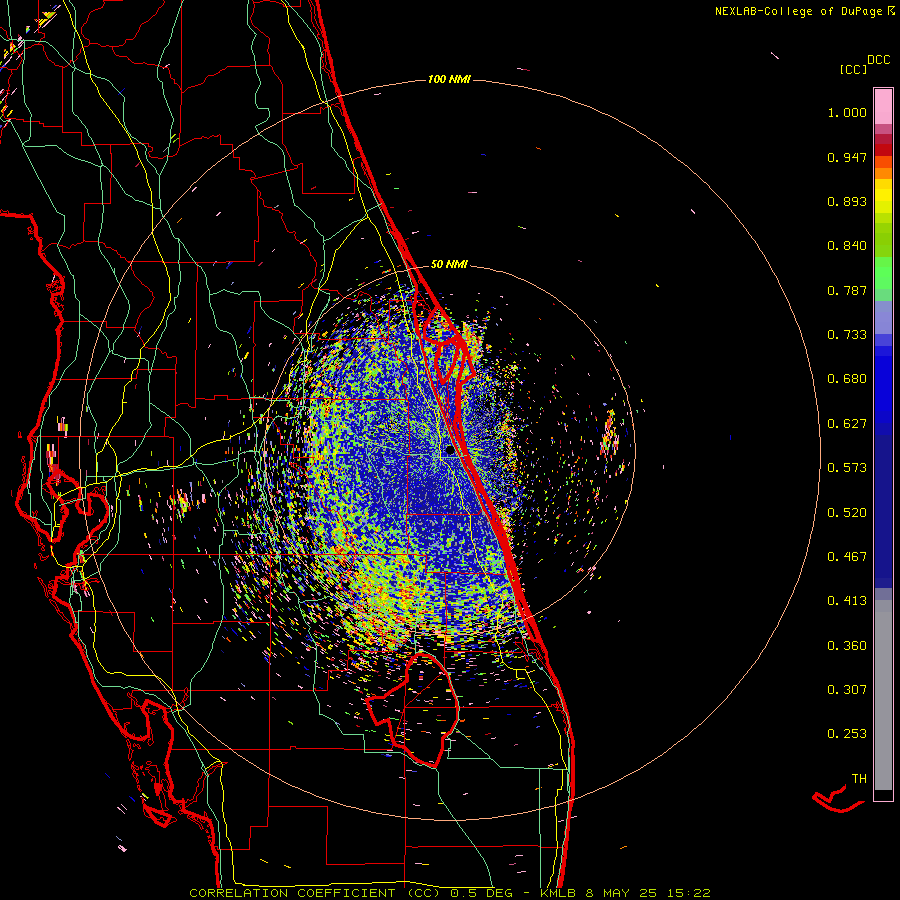Click the 0.947 scale value

(x=847, y=157)
